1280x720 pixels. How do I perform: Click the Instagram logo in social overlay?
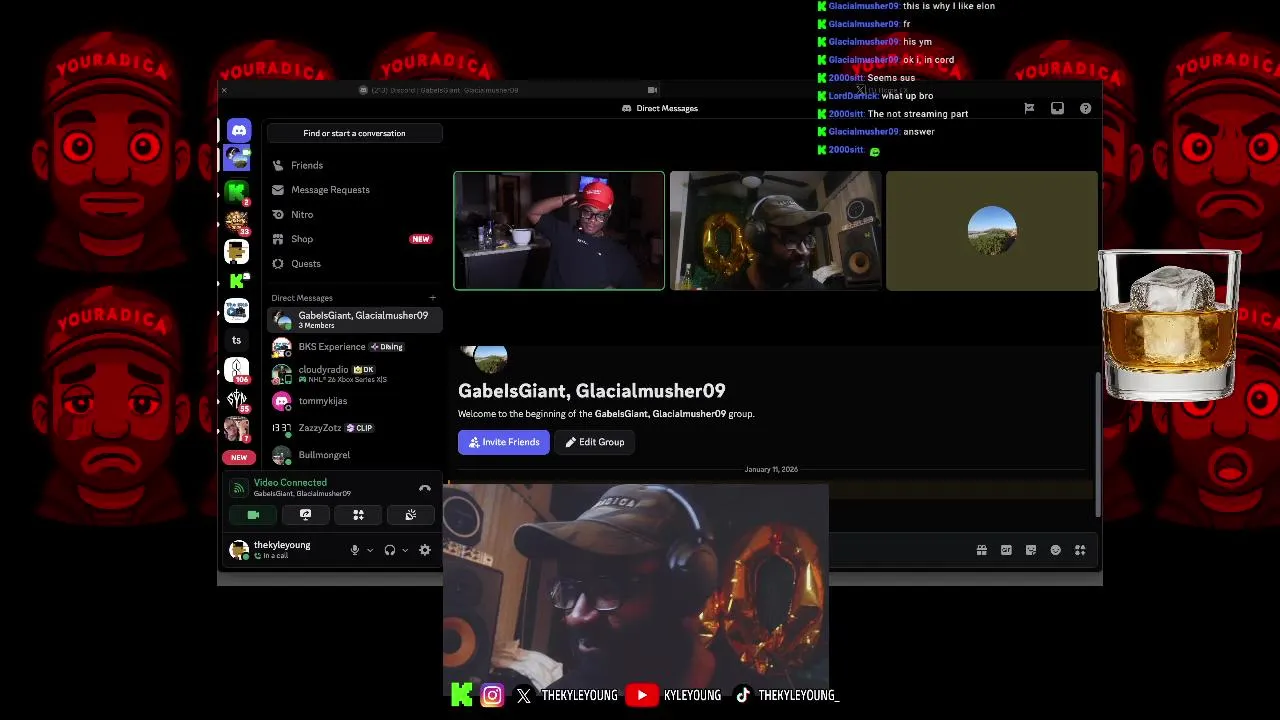492,695
